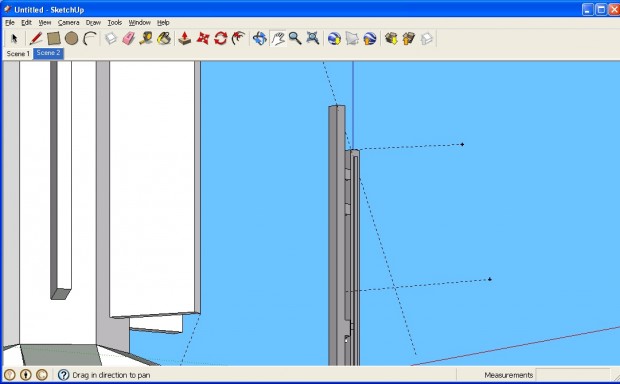Click the SketchUp title bar app icon
This screenshot has width=620, height=384.
(7, 9)
